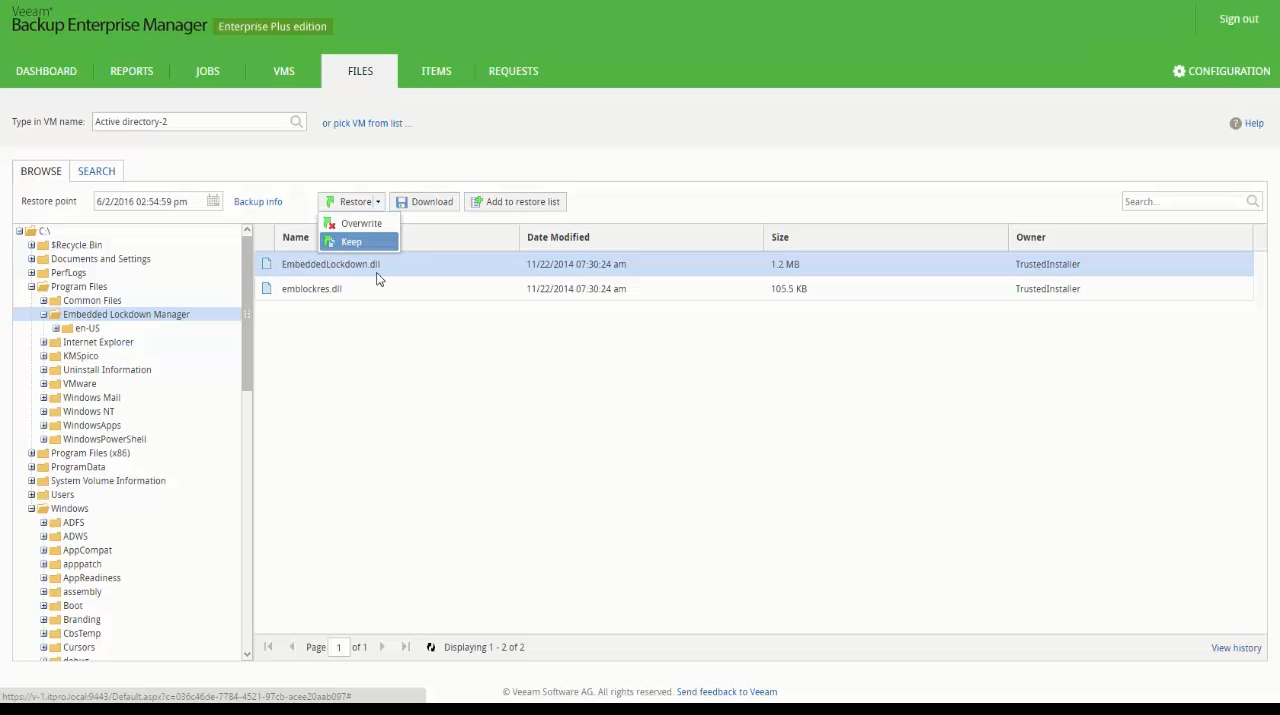Click the folder tree scrollbar down arrow

[247, 654]
